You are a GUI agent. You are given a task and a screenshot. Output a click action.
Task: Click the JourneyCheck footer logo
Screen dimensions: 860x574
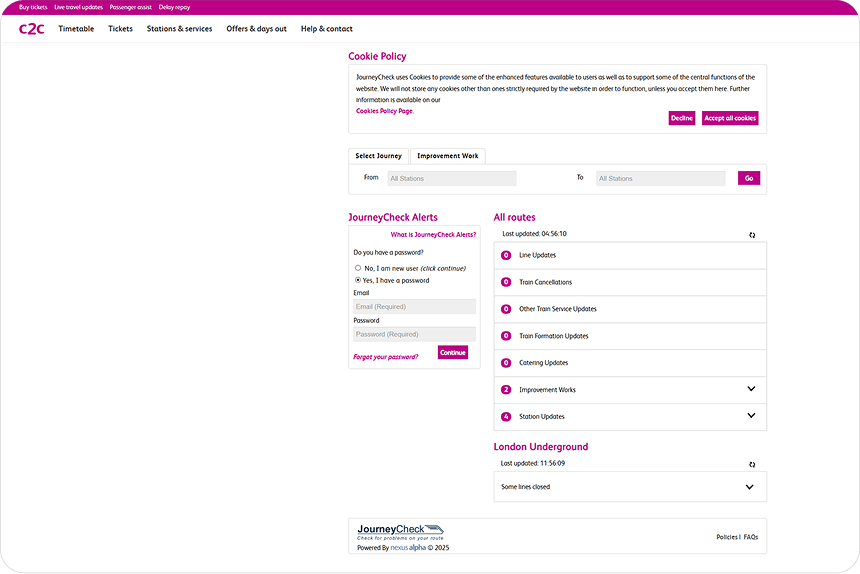coord(400,531)
